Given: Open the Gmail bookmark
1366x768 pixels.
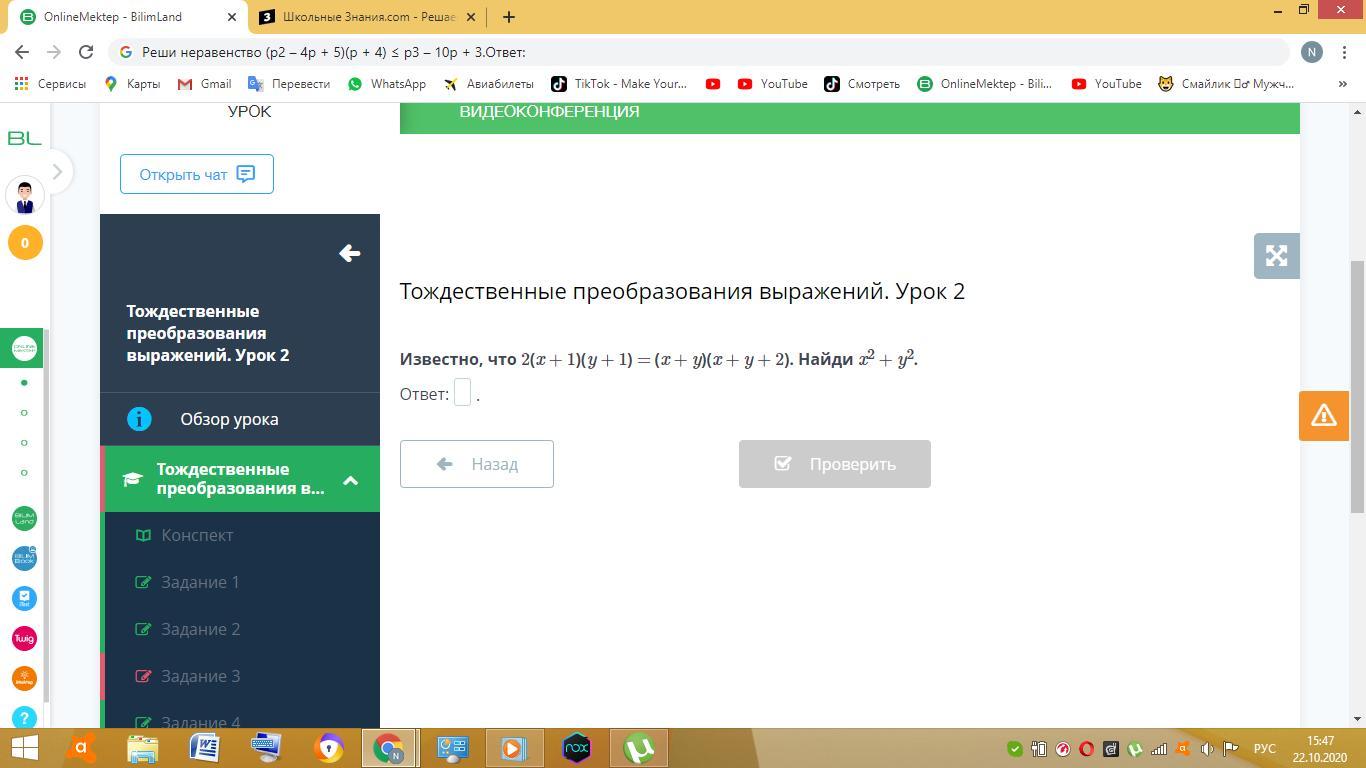Looking at the screenshot, I should (x=204, y=84).
